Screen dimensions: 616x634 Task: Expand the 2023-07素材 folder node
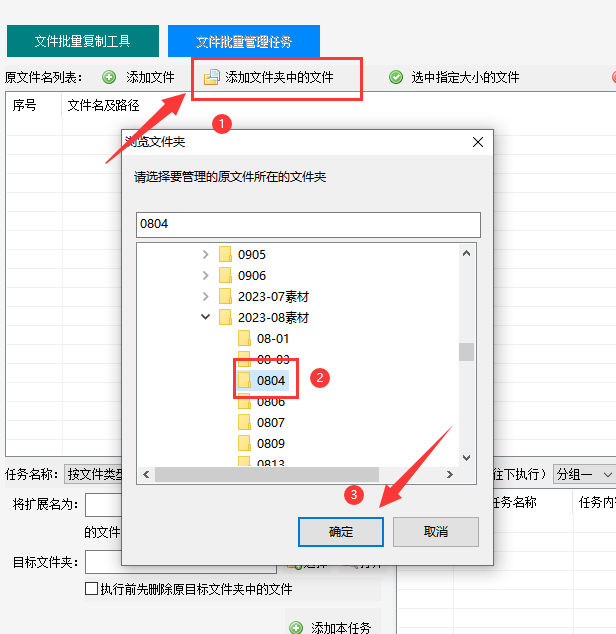coord(205,296)
